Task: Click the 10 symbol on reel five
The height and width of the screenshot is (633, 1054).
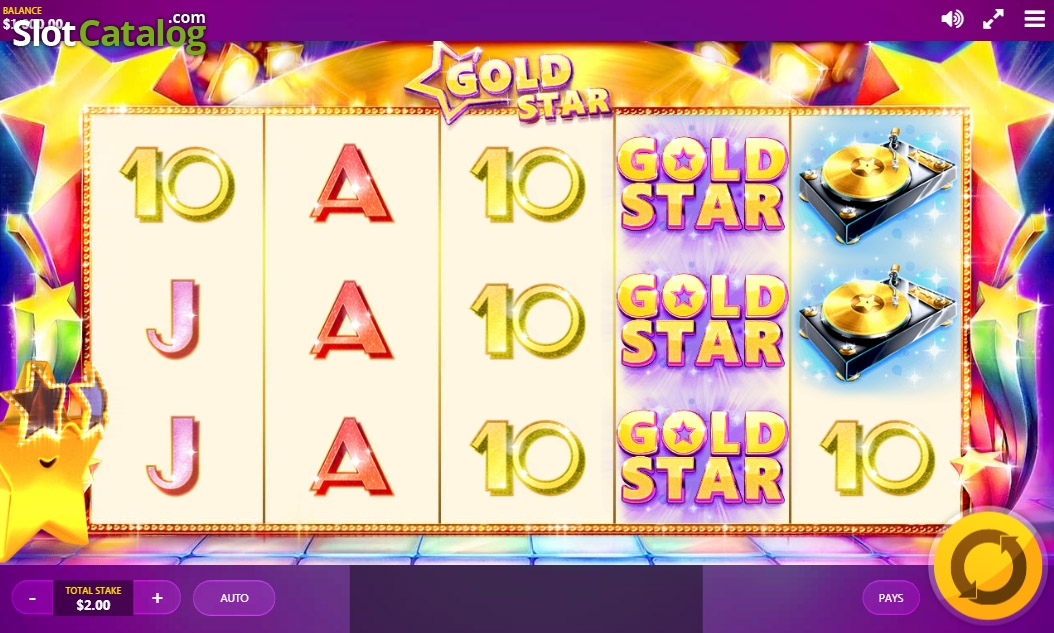Action: [x=877, y=458]
